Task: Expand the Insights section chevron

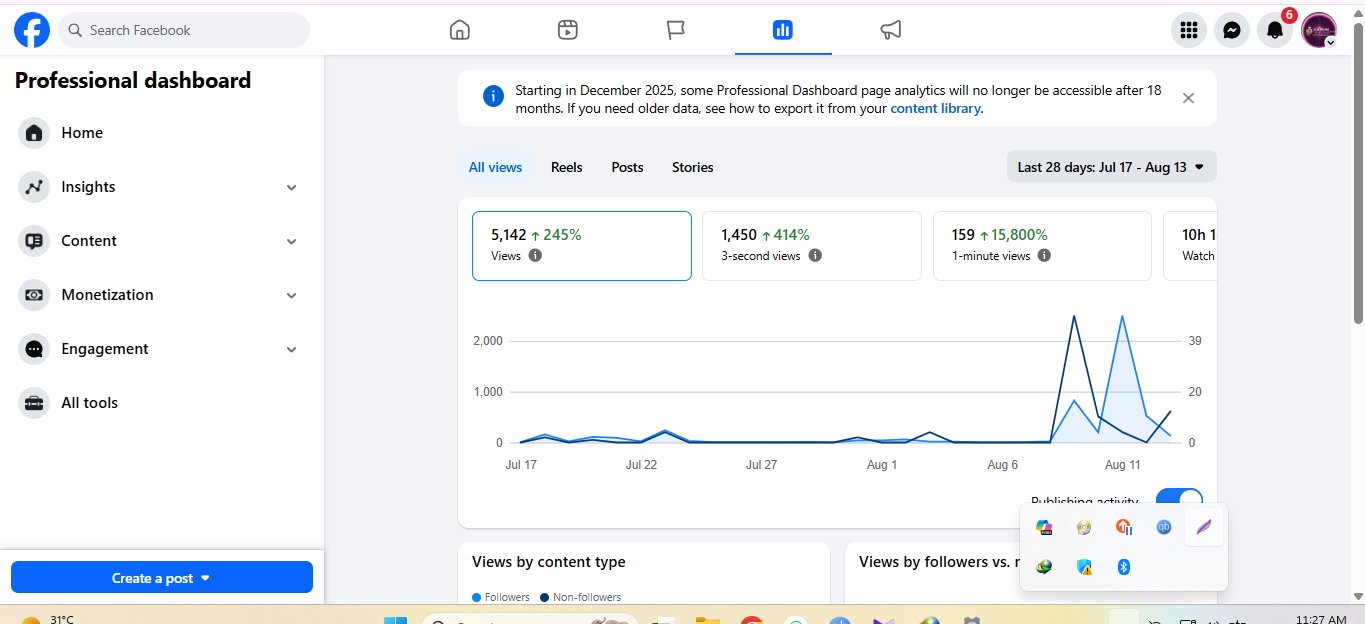Action: click(292, 187)
